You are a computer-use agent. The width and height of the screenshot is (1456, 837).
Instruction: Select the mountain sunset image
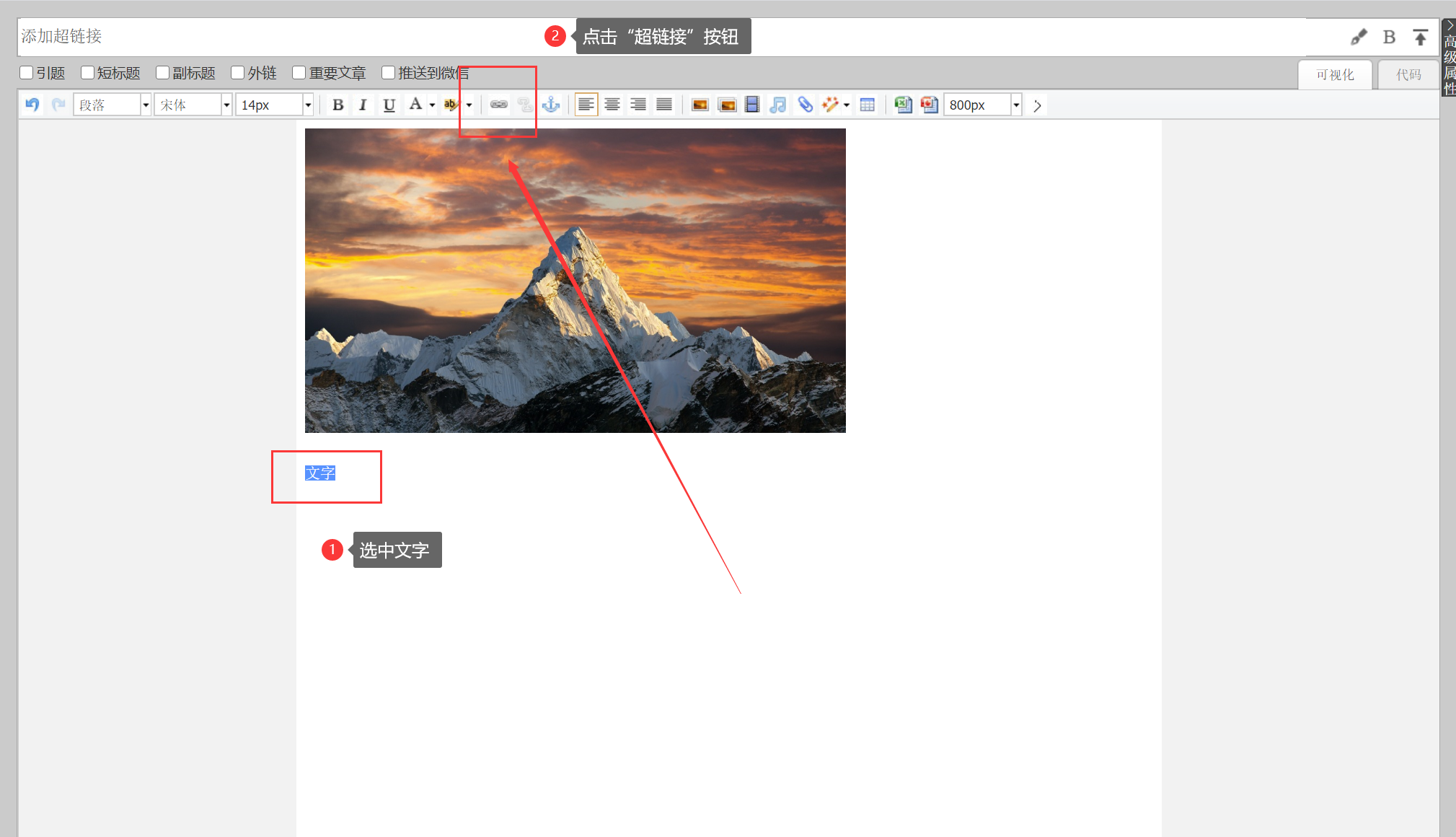pyautogui.click(x=575, y=281)
